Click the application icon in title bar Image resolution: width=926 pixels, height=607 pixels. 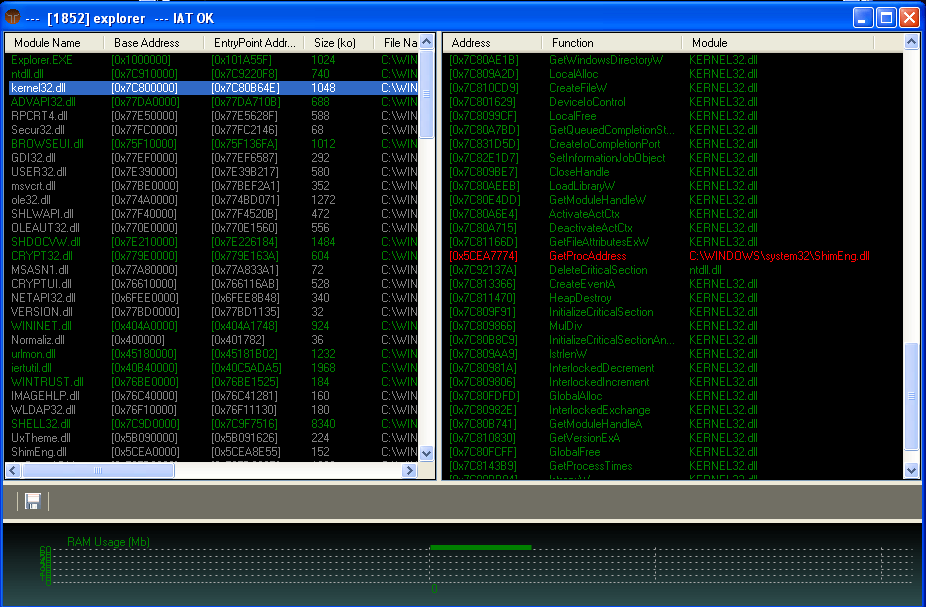coord(13,18)
